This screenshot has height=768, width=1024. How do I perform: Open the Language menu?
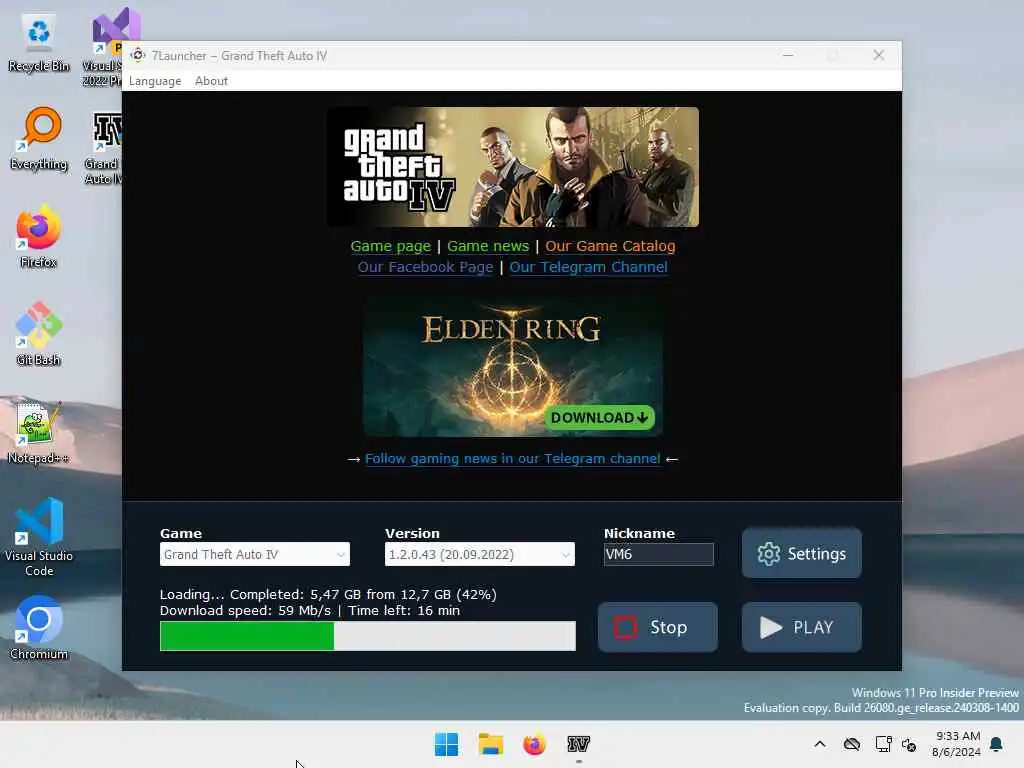(x=155, y=81)
